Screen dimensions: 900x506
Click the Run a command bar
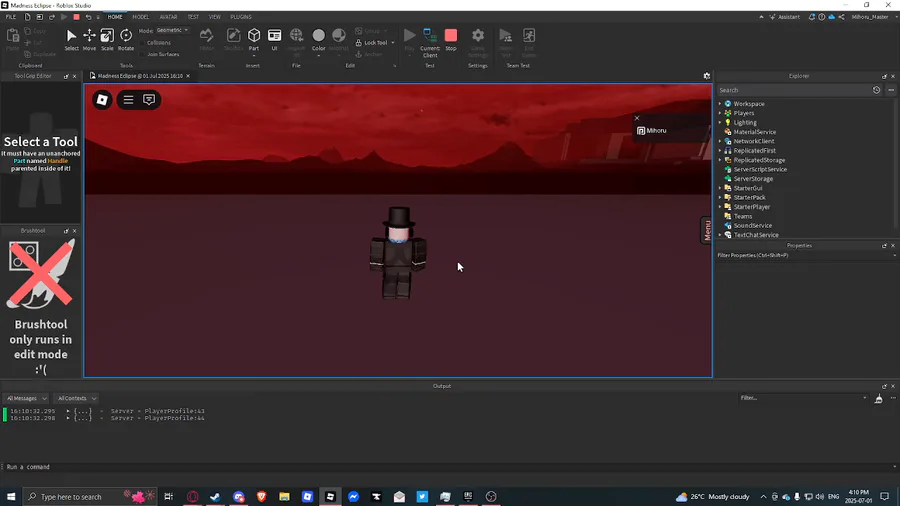448,467
